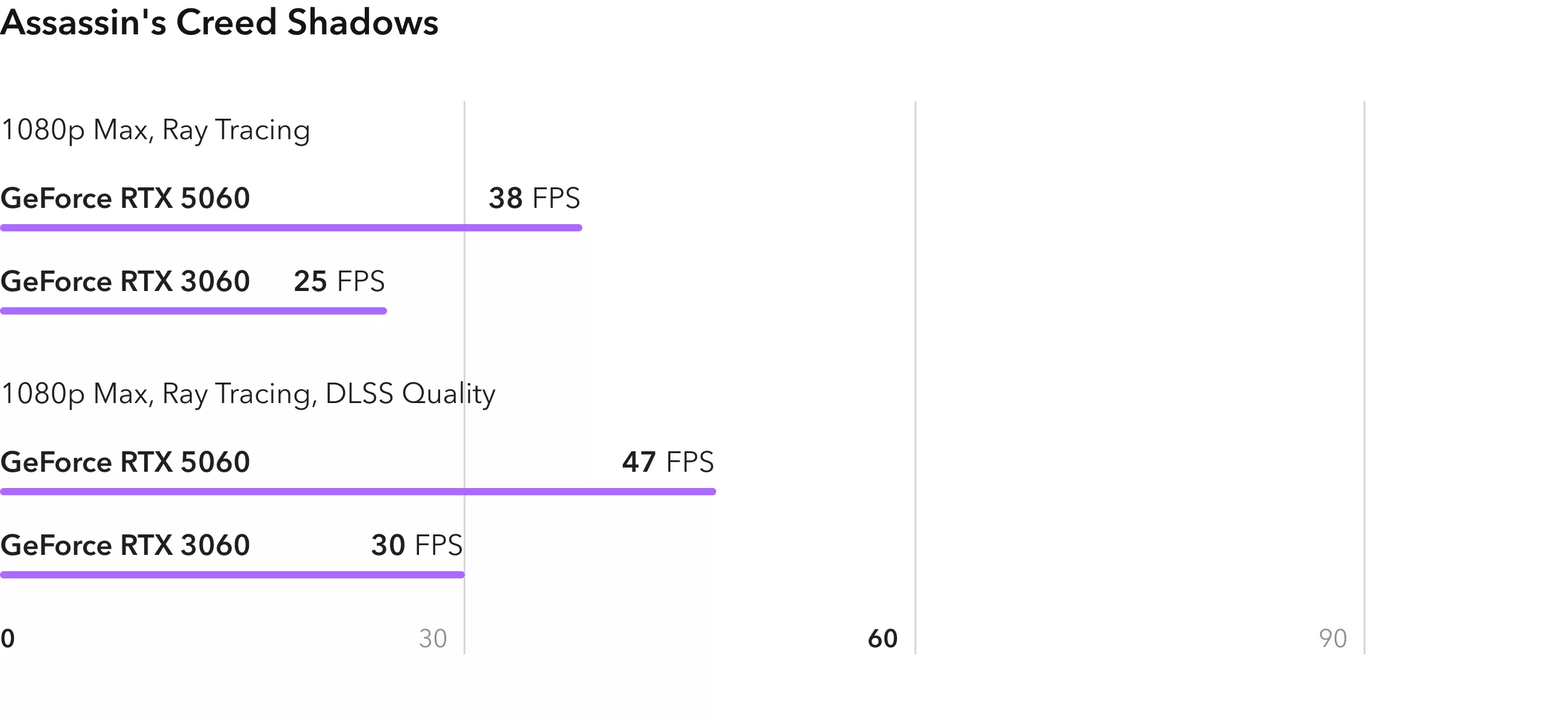Click the RTX 5060 bar at 38 FPS

coord(291,228)
